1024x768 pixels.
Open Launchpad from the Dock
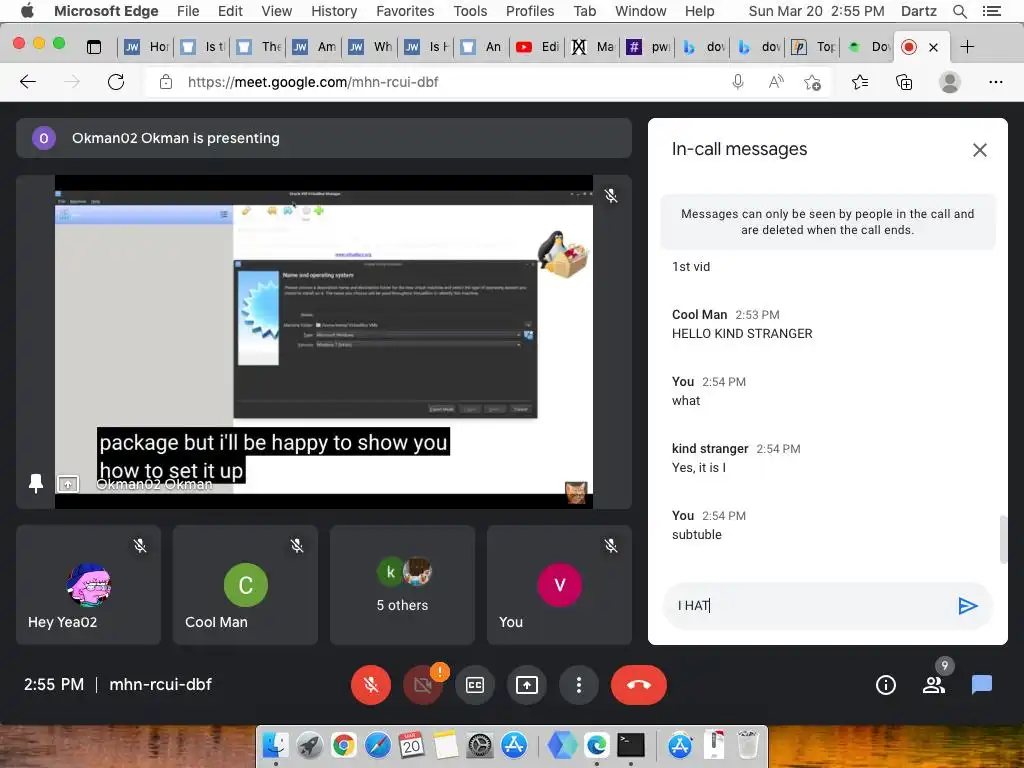(310, 744)
